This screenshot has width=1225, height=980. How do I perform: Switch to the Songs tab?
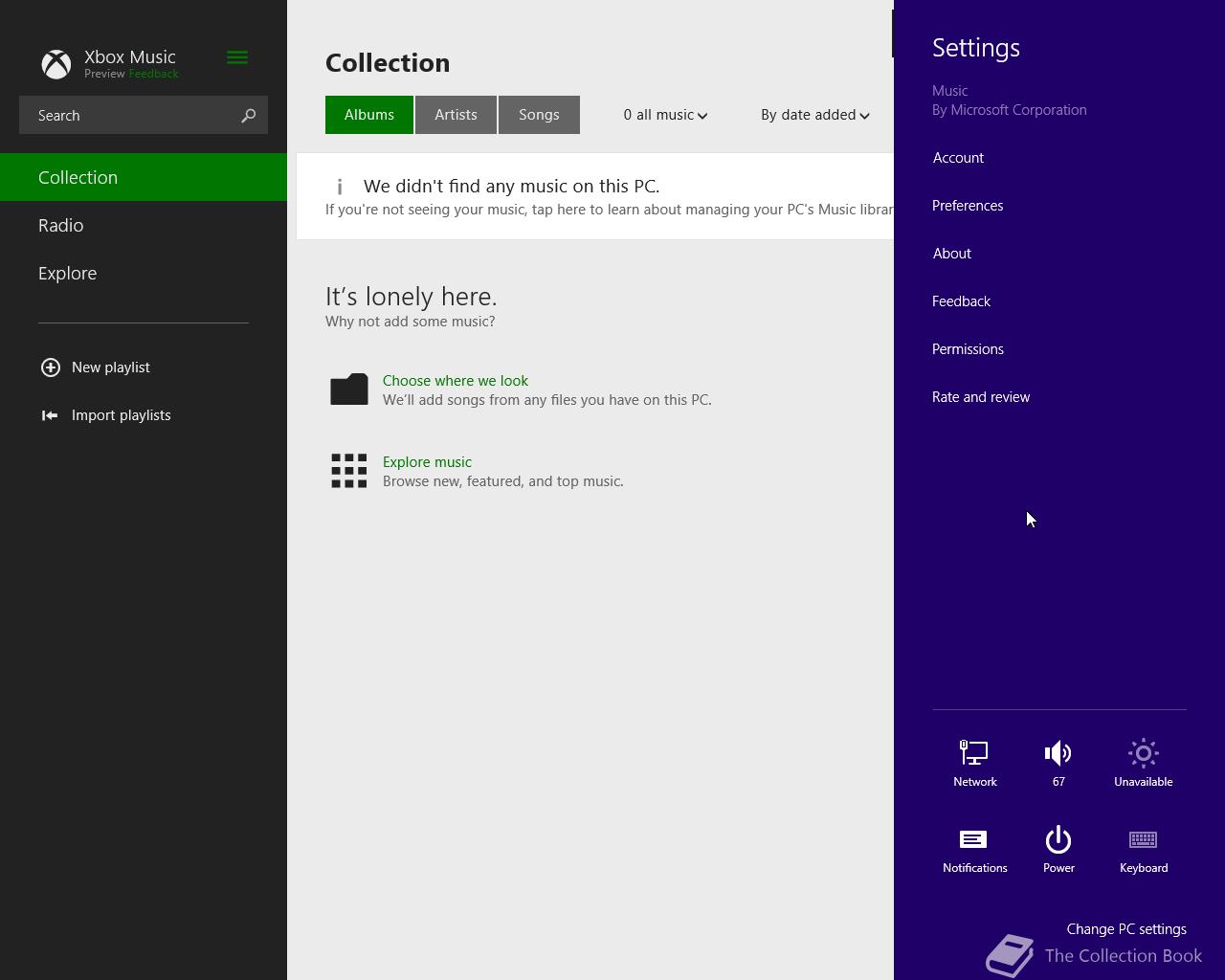point(539,115)
